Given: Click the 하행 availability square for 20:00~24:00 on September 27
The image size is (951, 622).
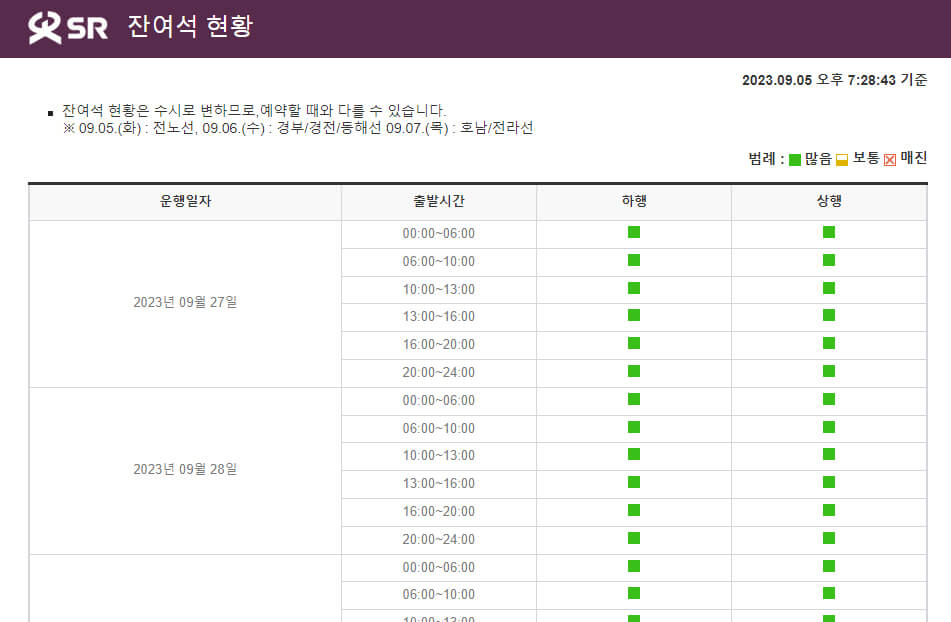Looking at the screenshot, I should coord(634,372).
